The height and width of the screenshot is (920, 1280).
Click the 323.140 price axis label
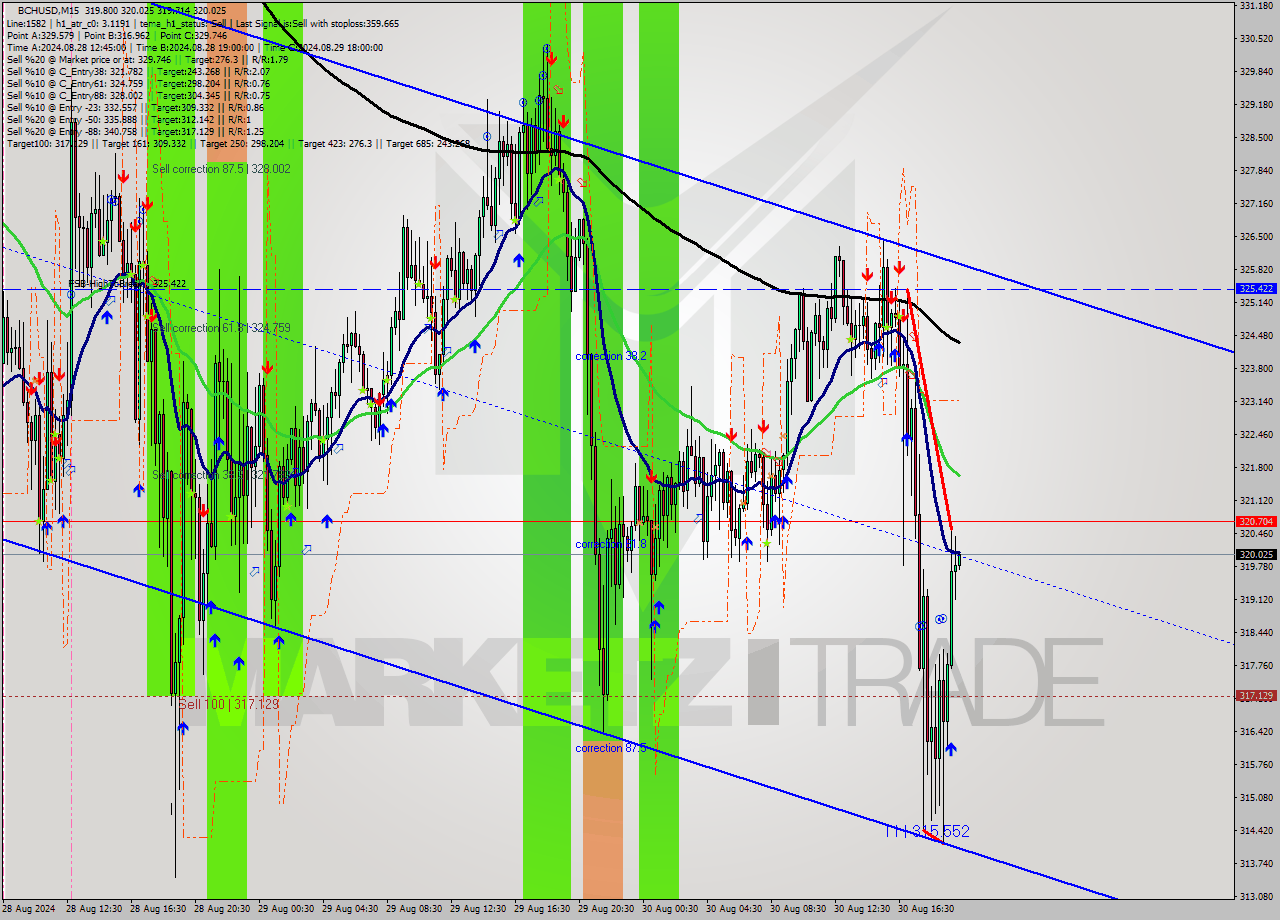[1256, 401]
